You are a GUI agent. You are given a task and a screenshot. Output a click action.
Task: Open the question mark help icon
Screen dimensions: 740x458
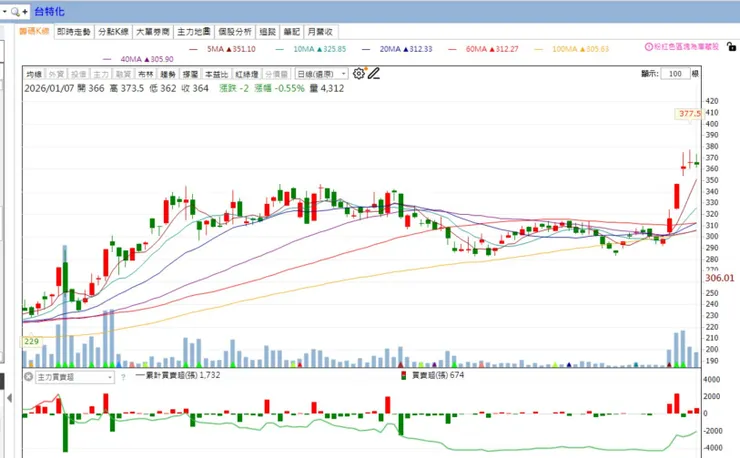tap(123, 377)
